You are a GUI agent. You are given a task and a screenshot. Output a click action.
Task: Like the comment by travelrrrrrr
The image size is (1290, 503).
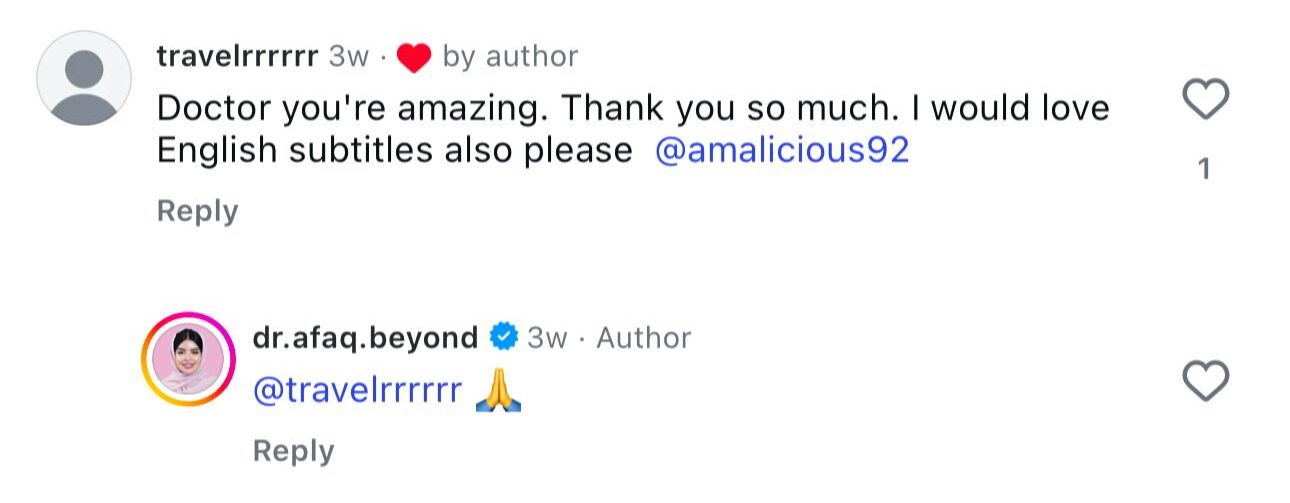1205,100
